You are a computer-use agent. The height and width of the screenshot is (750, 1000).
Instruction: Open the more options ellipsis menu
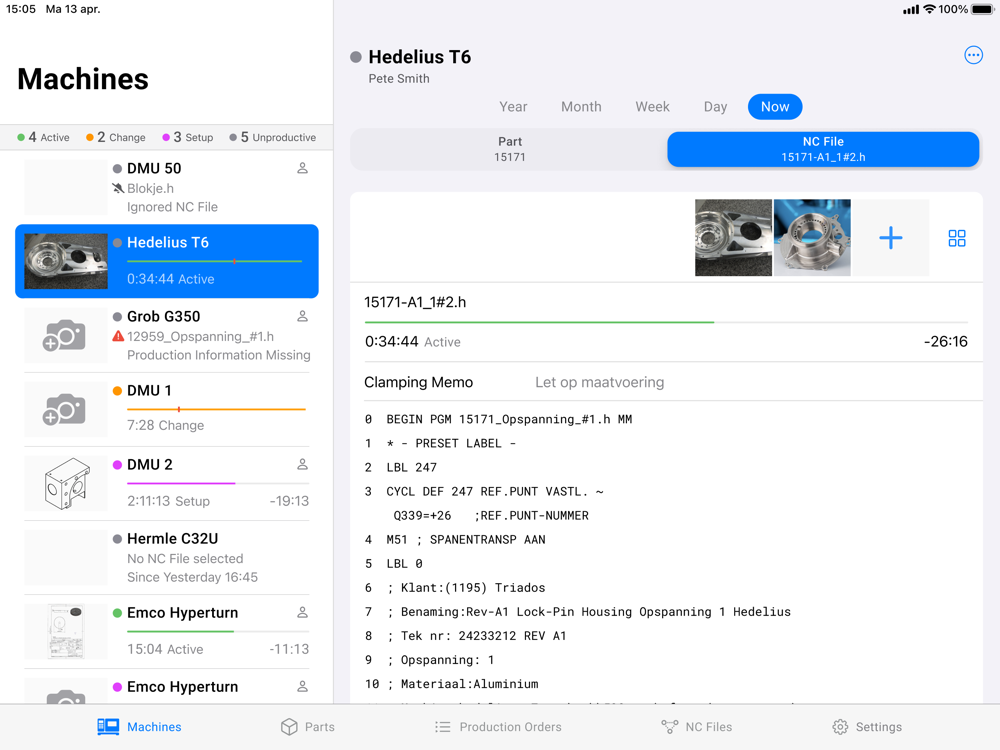973,55
